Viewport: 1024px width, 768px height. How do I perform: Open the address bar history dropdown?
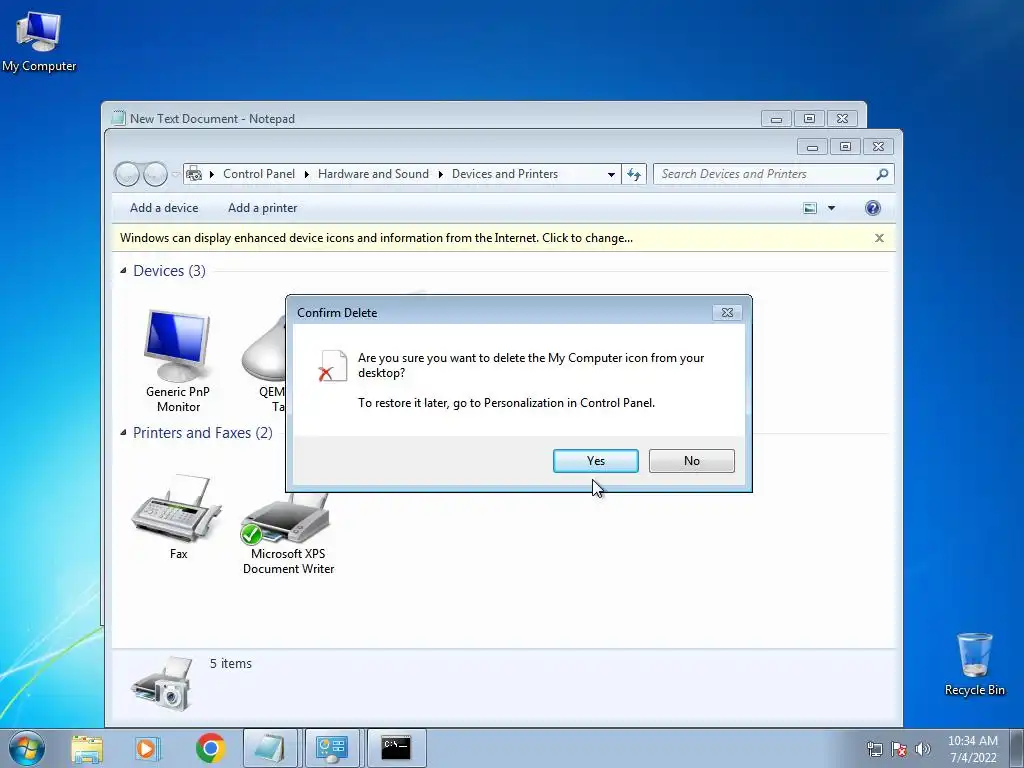(x=611, y=174)
